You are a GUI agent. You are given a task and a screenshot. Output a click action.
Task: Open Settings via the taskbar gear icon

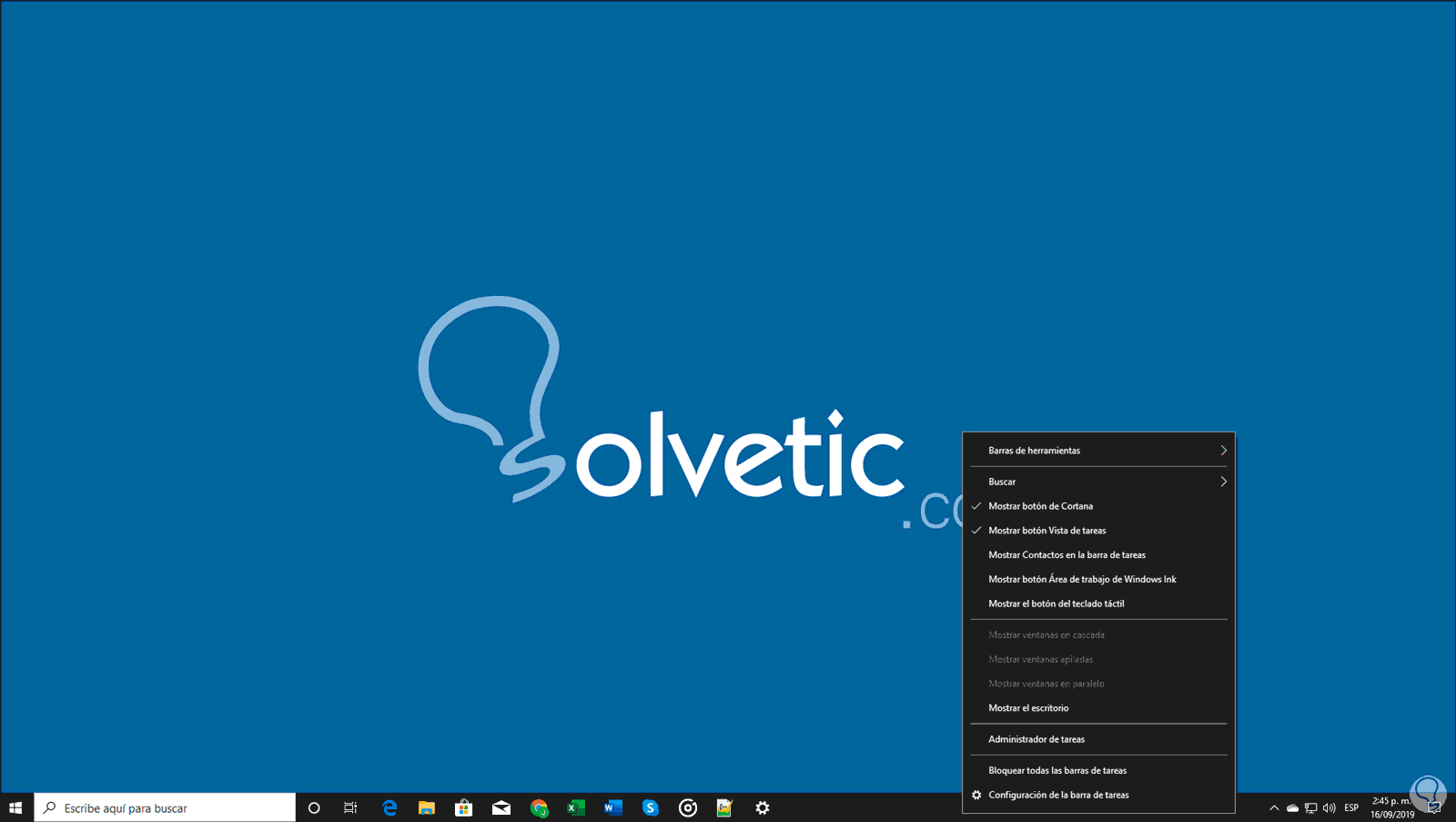[x=763, y=807]
